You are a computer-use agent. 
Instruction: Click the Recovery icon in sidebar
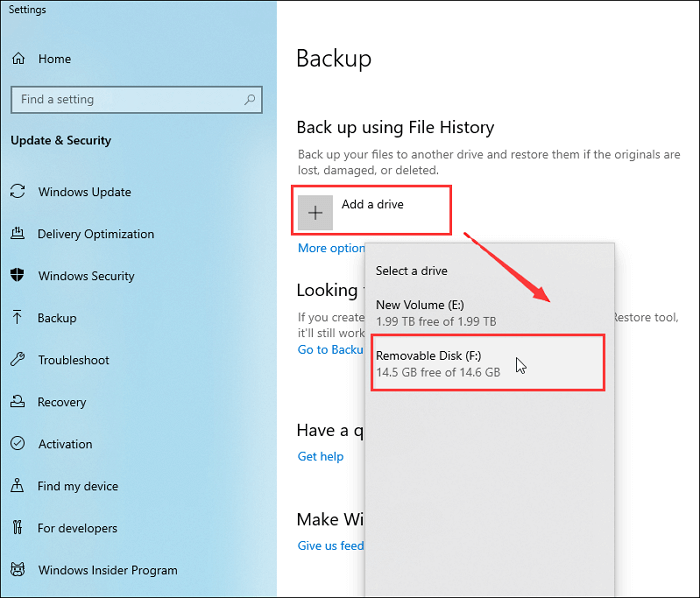tap(18, 402)
